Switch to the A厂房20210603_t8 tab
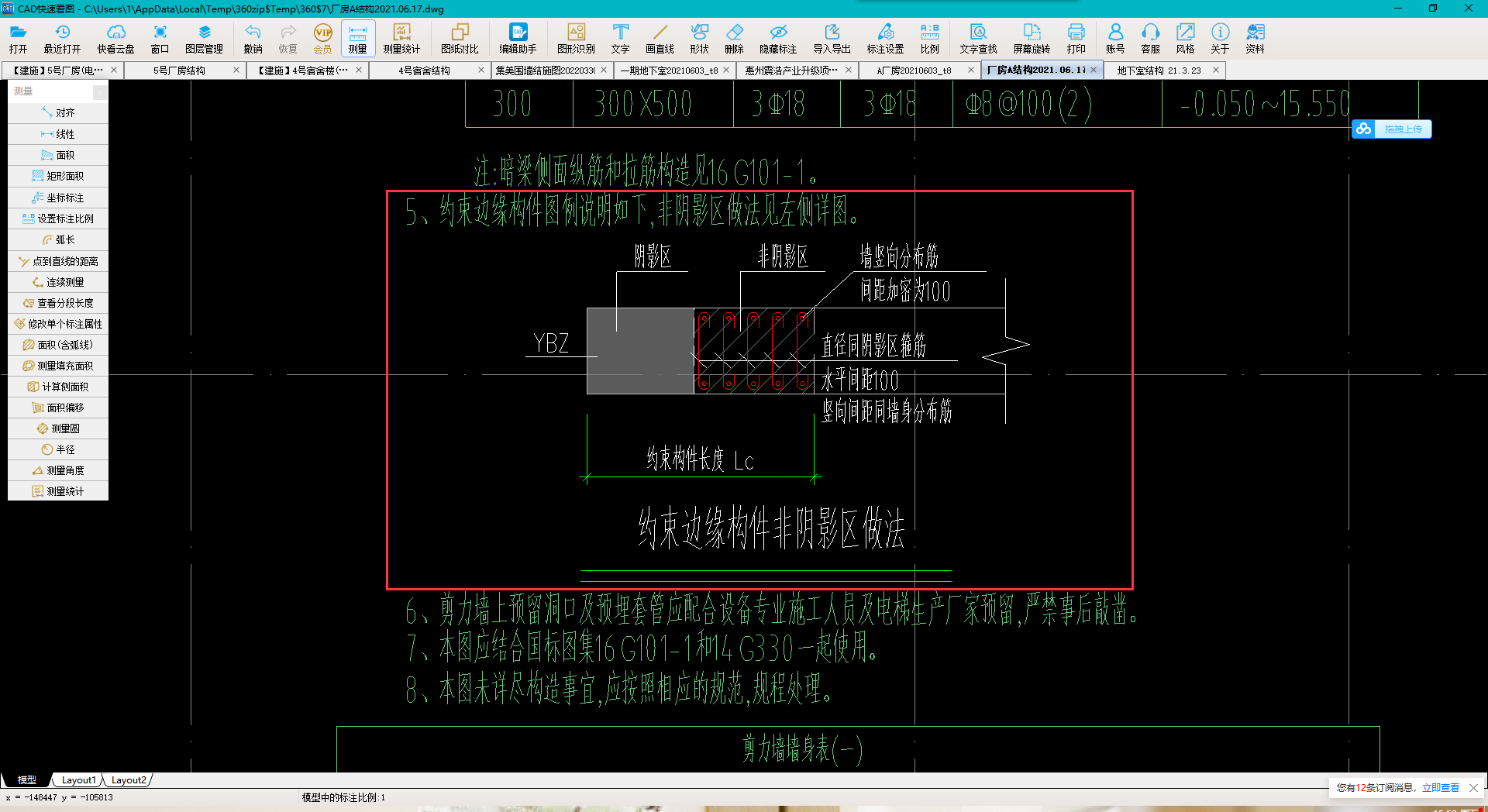Image resolution: width=1488 pixels, height=812 pixels. pos(914,70)
